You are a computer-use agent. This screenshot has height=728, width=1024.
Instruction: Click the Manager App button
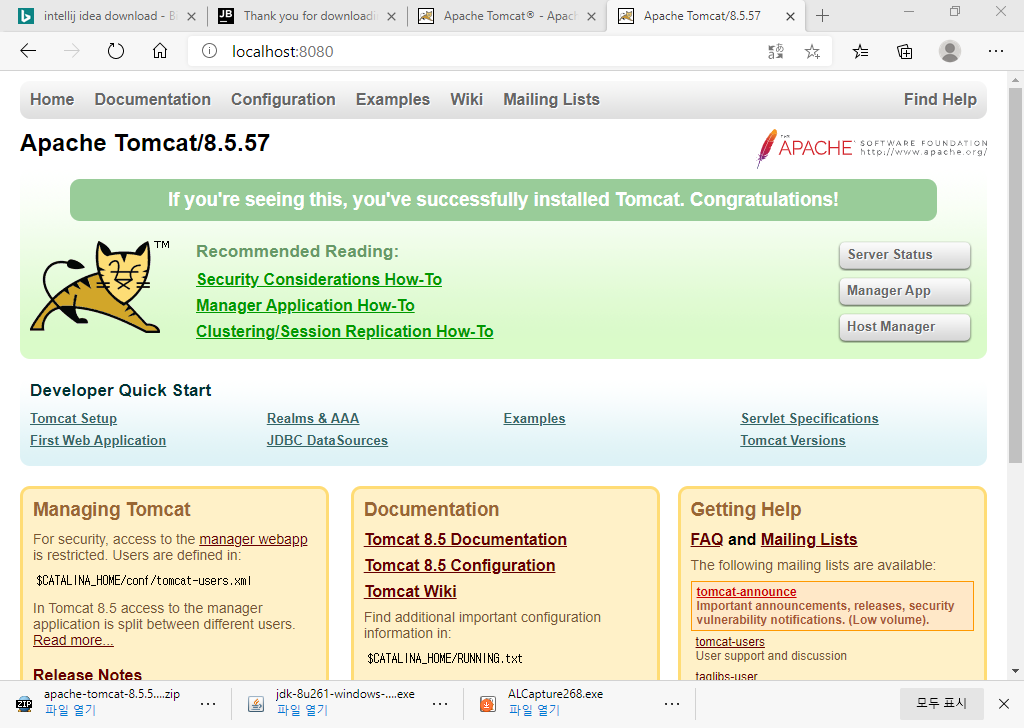pos(904,291)
